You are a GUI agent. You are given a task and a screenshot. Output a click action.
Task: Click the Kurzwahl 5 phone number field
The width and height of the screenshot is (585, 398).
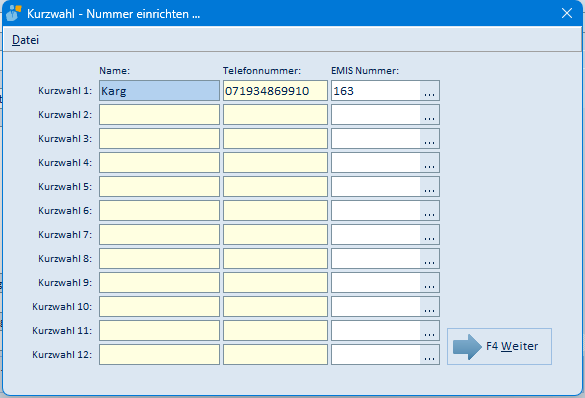tap(275, 187)
